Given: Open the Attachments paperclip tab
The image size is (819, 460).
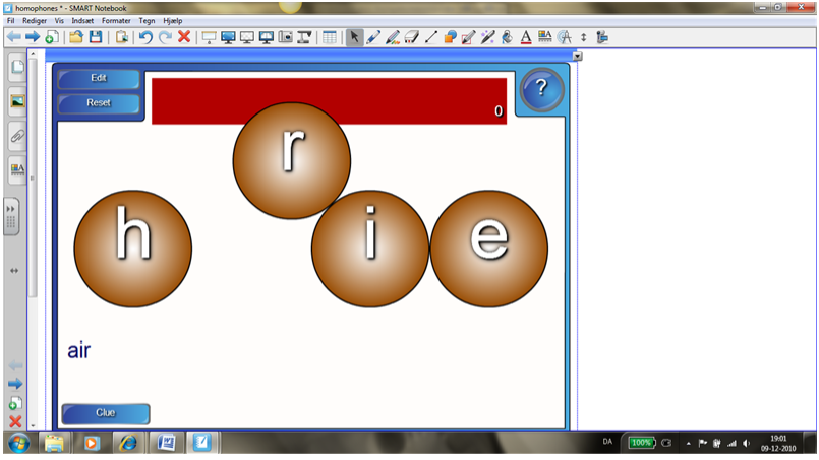Looking at the screenshot, I should tap(17, 136).
